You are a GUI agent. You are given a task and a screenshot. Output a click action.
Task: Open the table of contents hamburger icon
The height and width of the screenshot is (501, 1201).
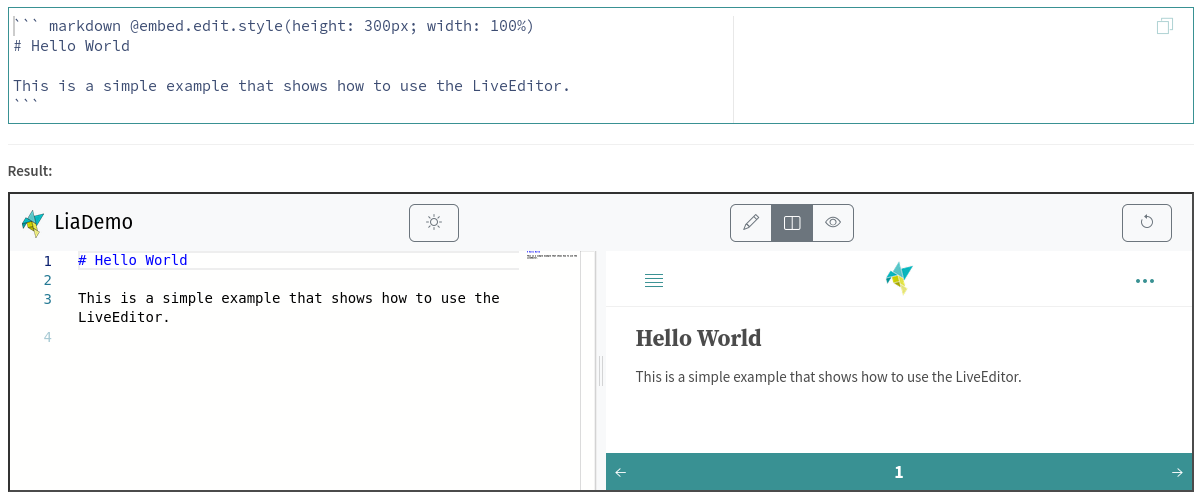[654, 281]
